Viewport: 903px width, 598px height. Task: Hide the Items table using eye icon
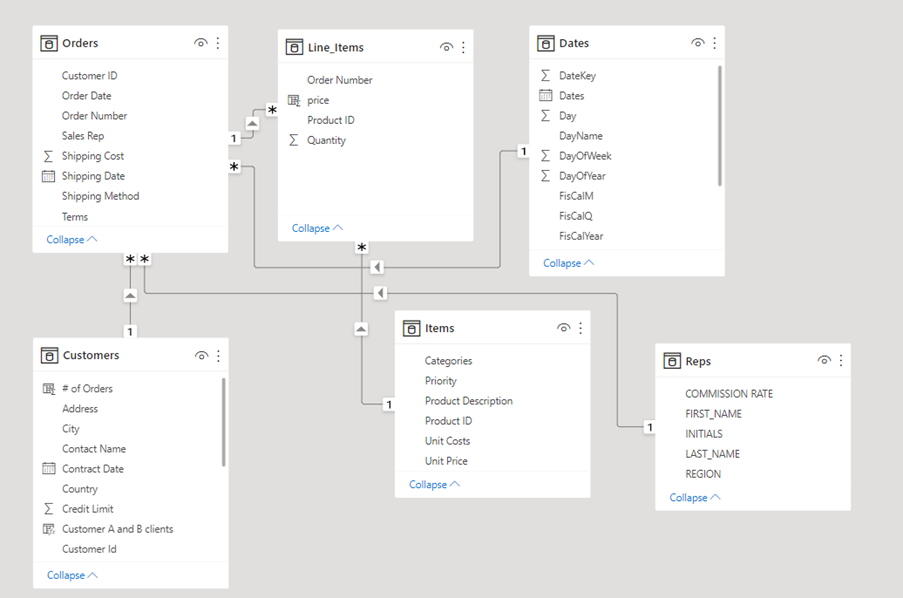point(564,328)
